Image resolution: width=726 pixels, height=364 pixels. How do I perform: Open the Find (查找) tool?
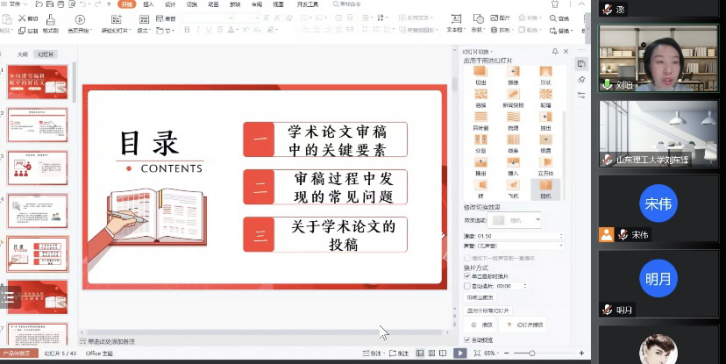coord(559,19)
